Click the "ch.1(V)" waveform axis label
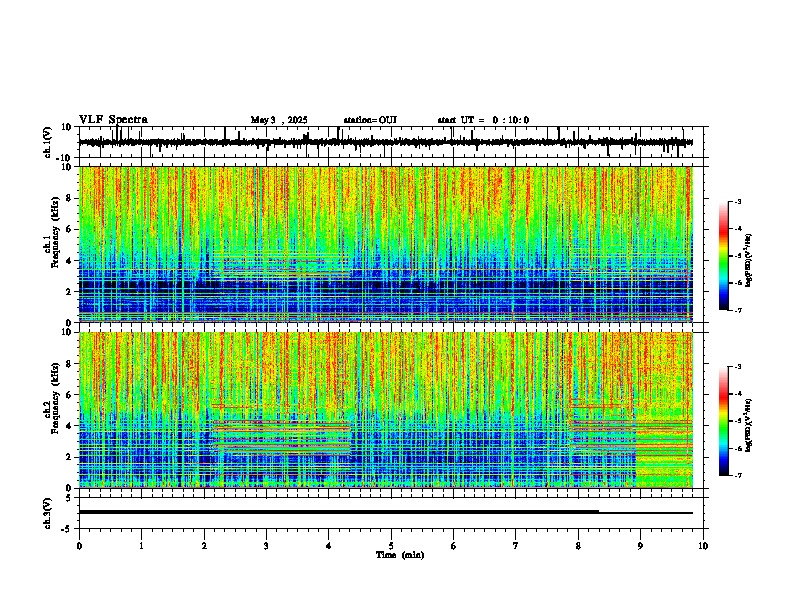This screenshot has height=612, width=792. tap(48, 142)
